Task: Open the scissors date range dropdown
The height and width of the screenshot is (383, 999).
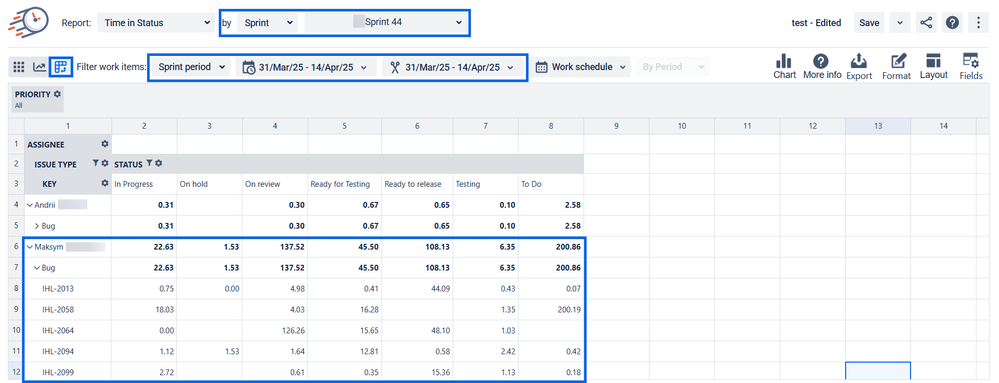Action: click(452, 67)
